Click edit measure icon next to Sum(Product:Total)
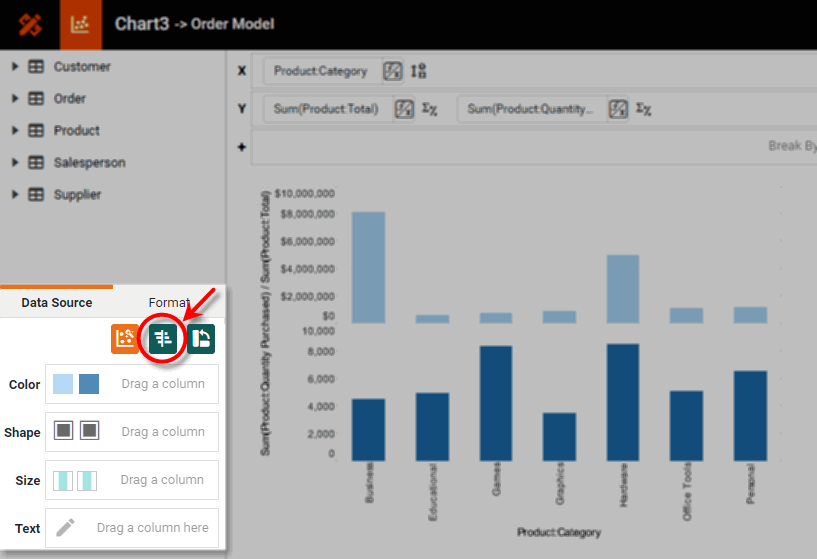This screenshot has width=817, height=559. pos(403,109)
